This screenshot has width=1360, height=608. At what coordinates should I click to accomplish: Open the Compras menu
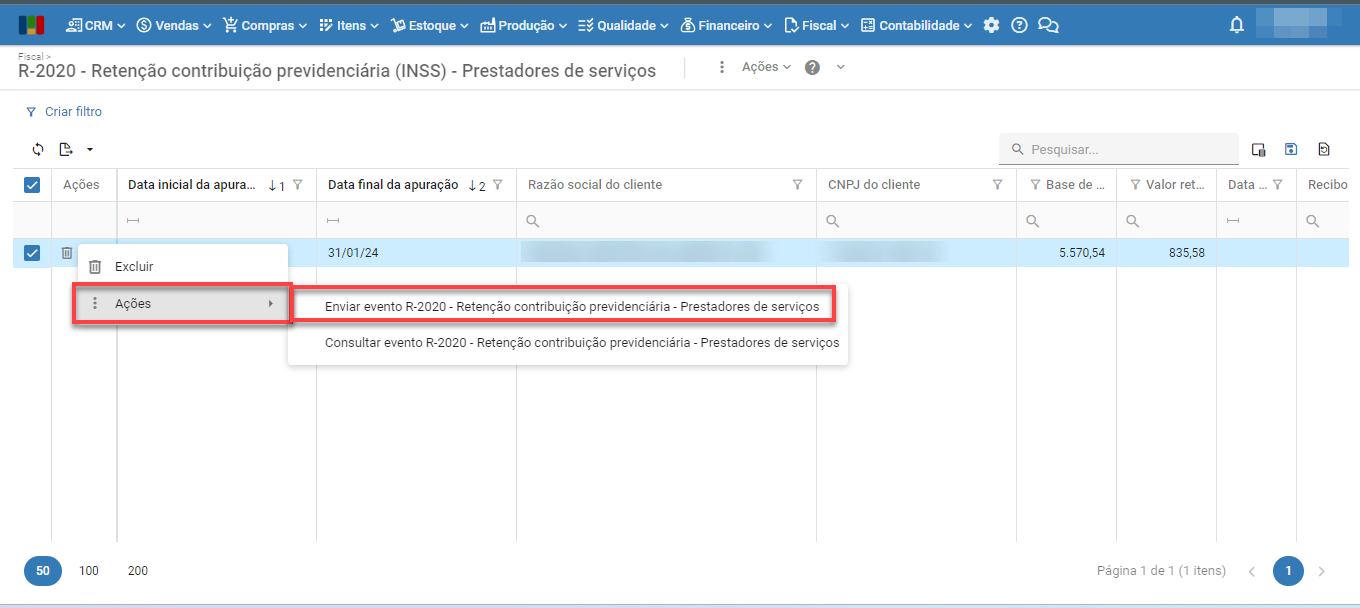pos(266,25)
